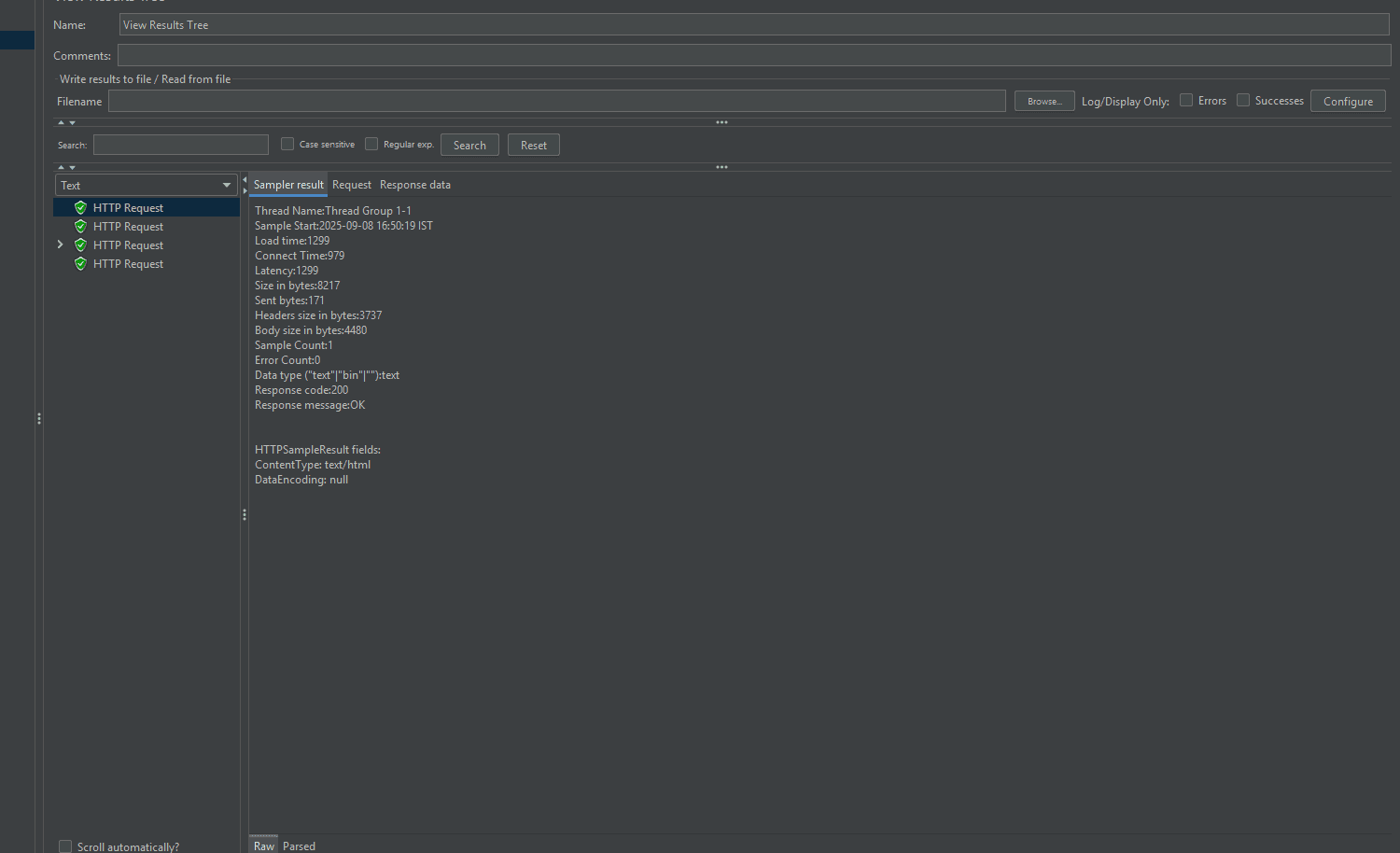Click second HTTP Request success shield icon

80,227
